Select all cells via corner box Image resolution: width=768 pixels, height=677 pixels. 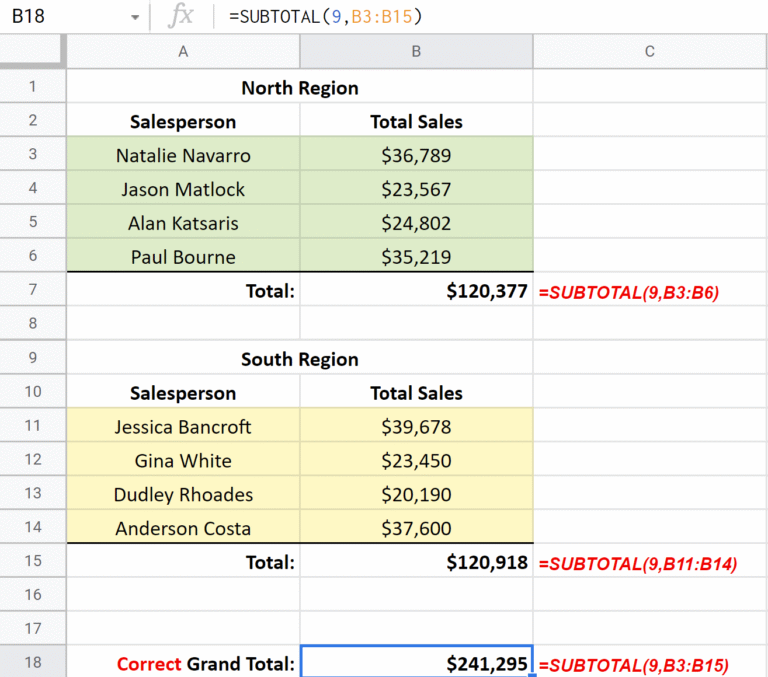[x=32, y=51]
